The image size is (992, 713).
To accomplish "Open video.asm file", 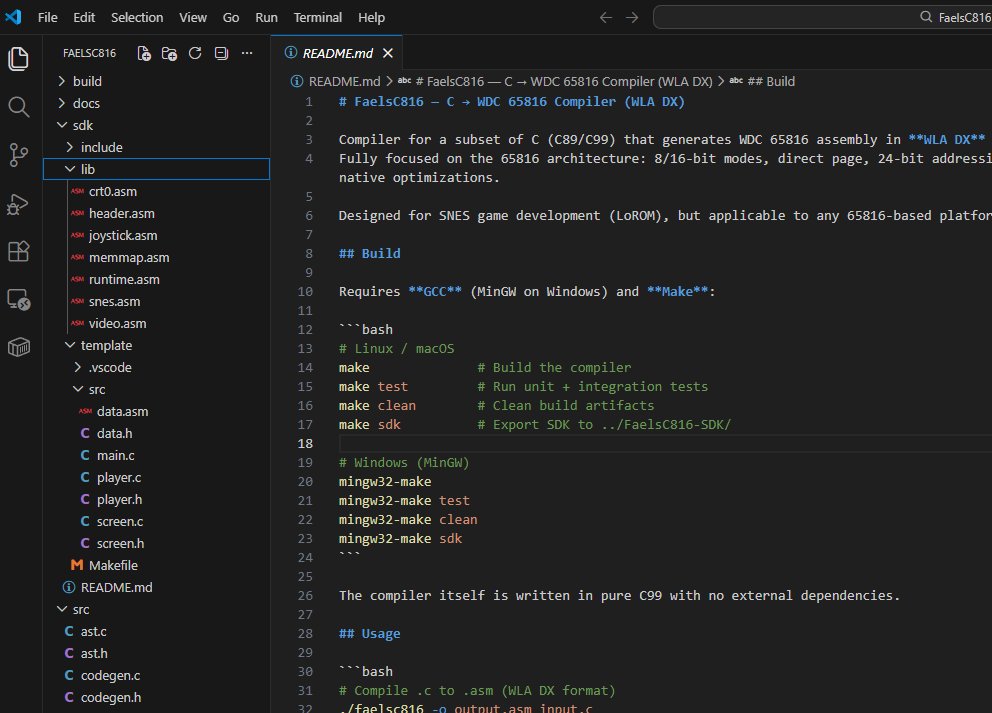I will [x=118, y=323].
